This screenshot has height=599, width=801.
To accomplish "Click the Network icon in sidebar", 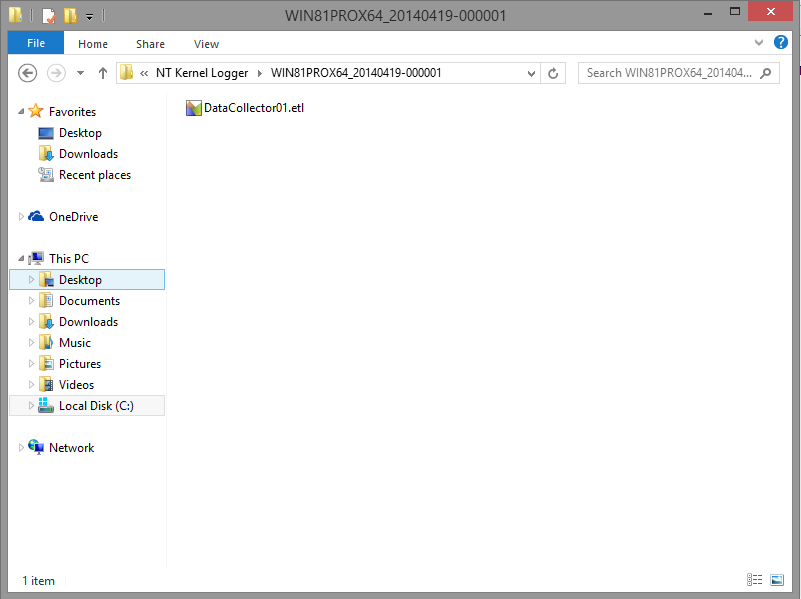I will coord(36,447).
